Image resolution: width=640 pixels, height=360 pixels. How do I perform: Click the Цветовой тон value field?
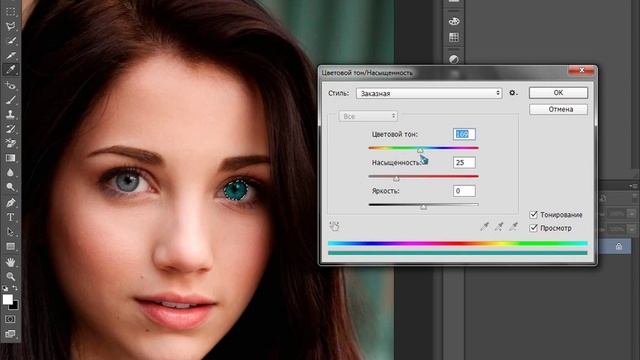click(x=464, y=134)
